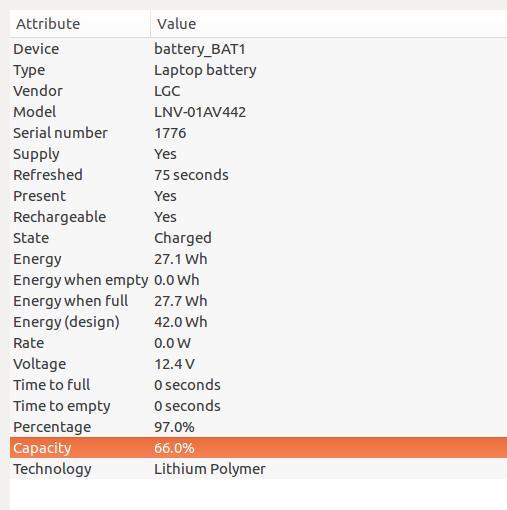Select the Energy when empty row
This screenshot has width=507, height=510.
point(258,280)
